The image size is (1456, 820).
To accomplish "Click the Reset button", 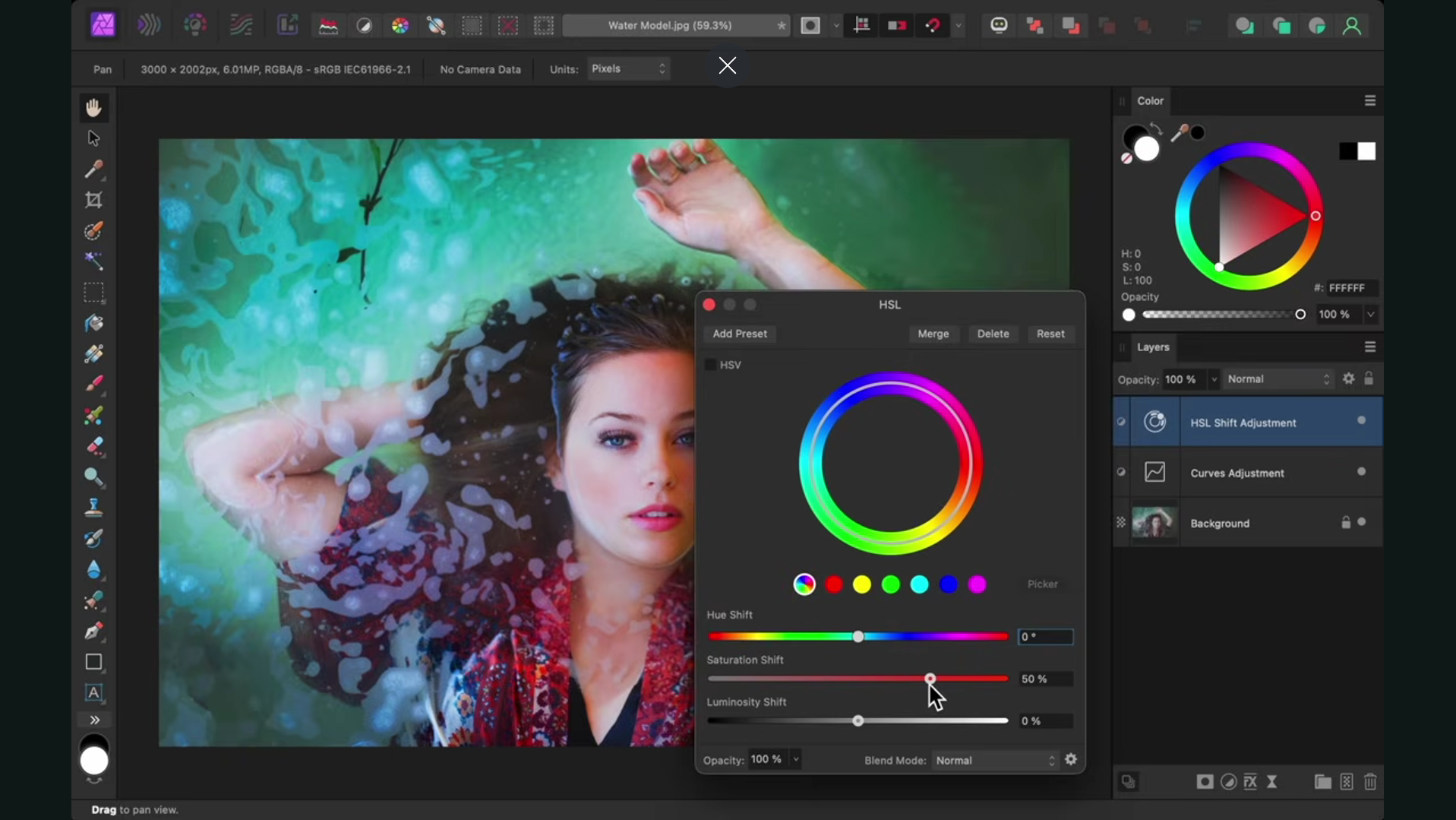I will point(1050,334).
